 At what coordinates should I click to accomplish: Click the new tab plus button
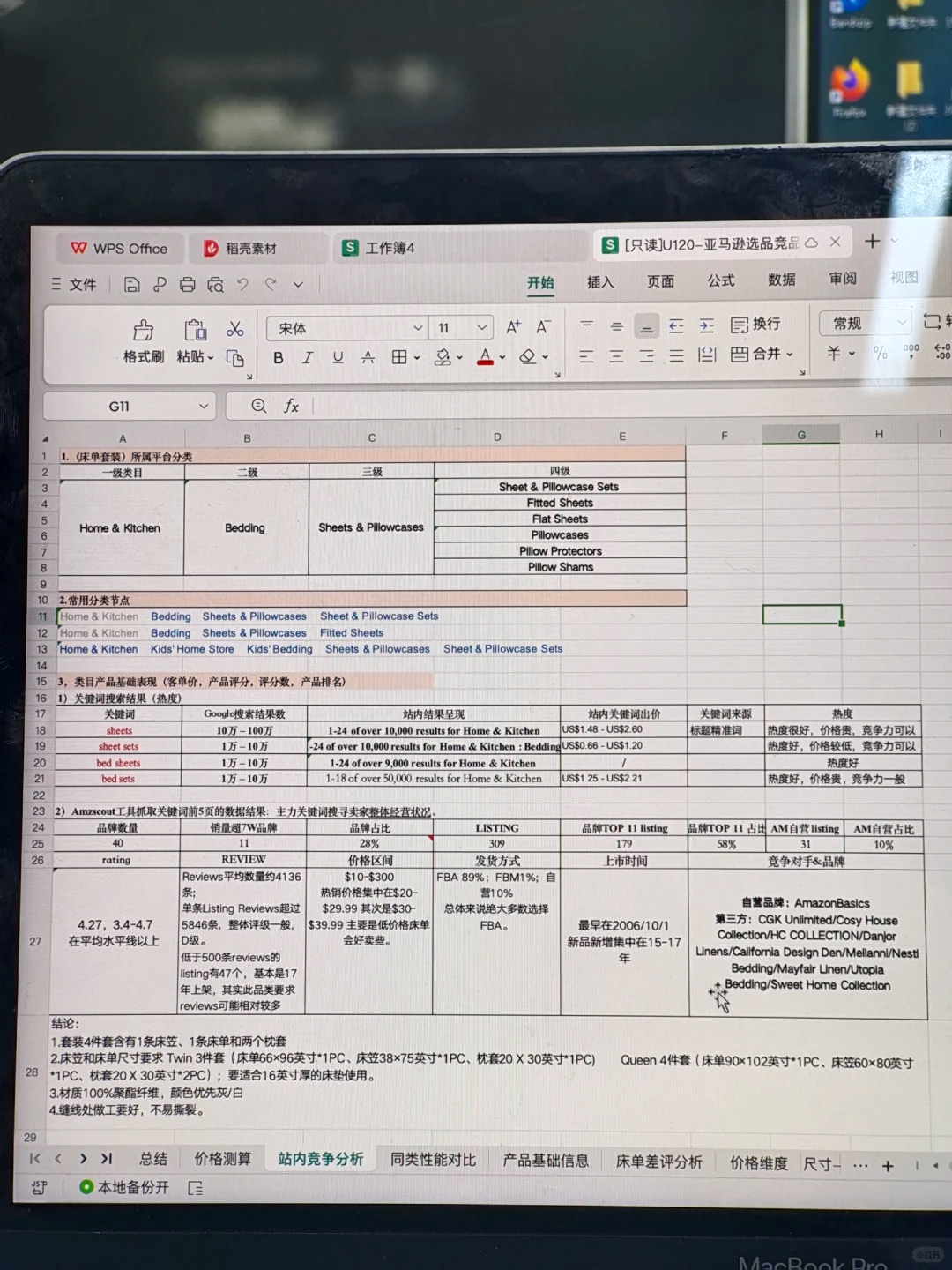pos(872,241)
